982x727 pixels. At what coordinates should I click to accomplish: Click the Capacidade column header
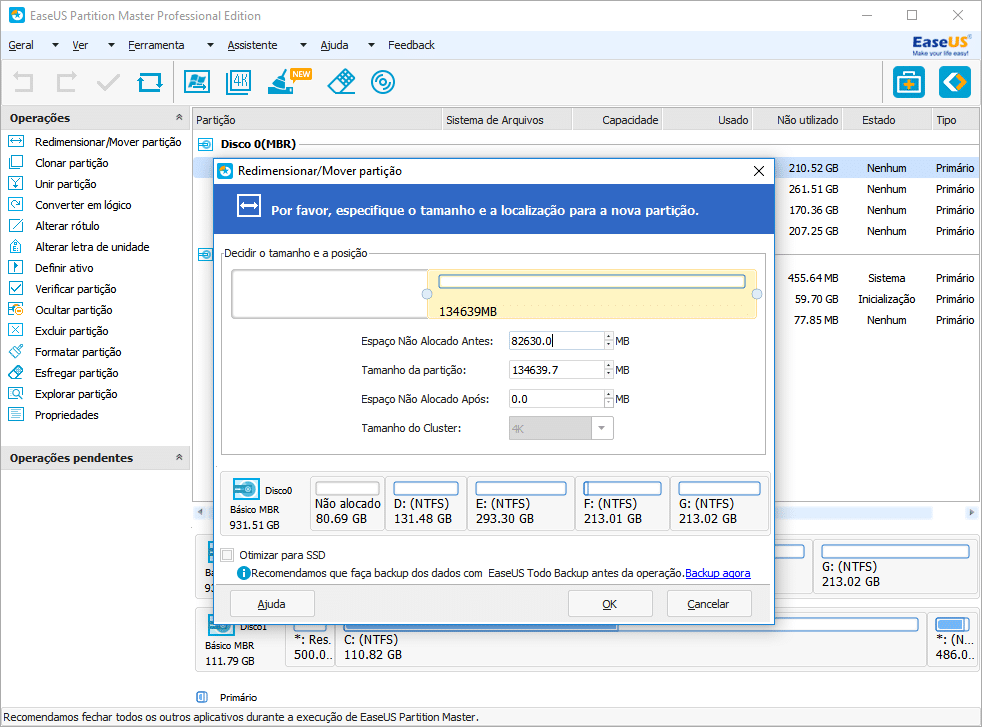[617, 120]
